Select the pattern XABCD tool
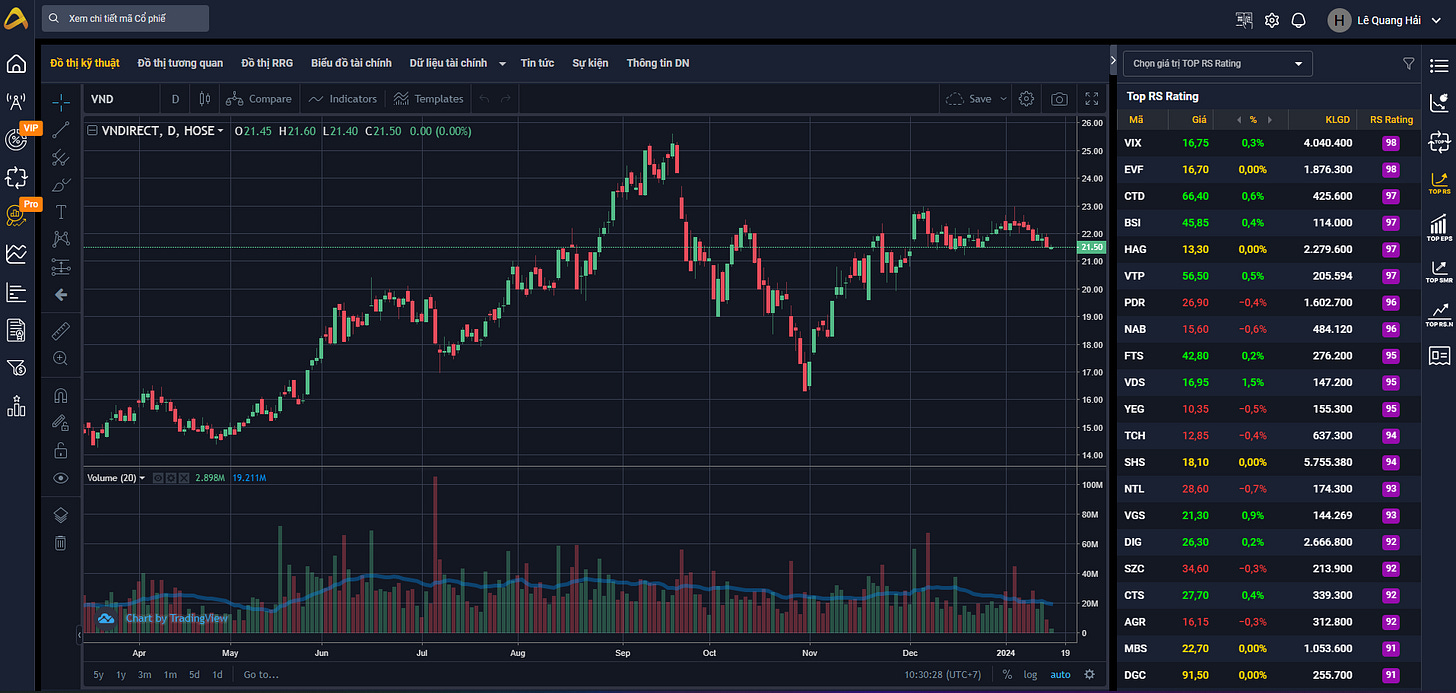 tap(61, 239)
